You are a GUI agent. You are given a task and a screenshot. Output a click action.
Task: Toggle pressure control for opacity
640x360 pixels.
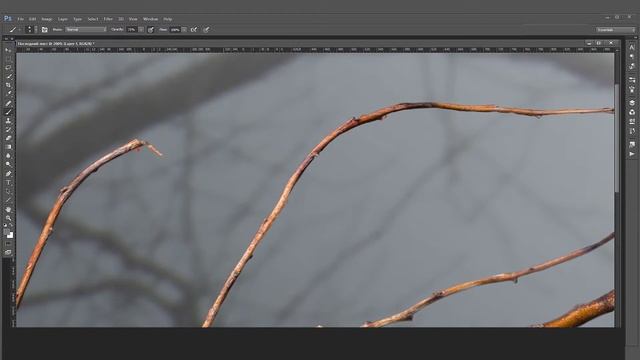pyautogui.click(x=151, y=29)
